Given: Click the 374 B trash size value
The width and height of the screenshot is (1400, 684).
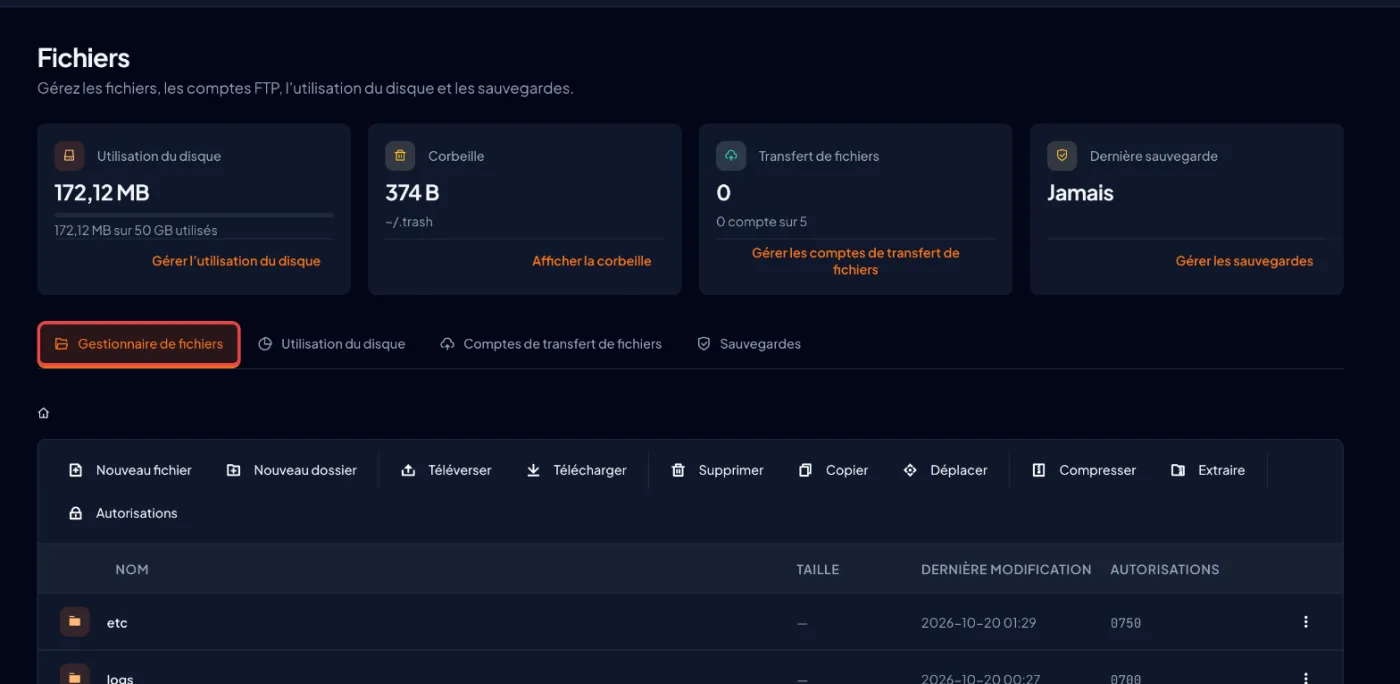Looking at the screenshot, I should point(412,192).
